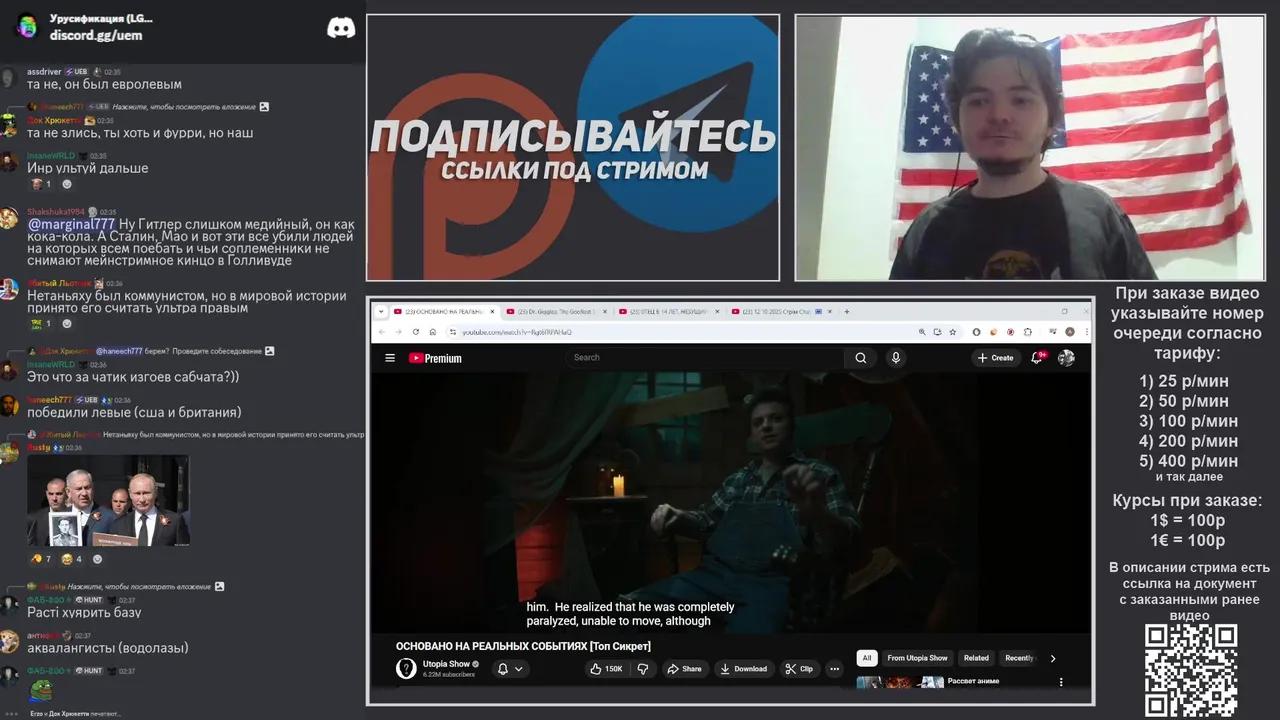Screen dimensions: 1280x720
Task: Open a new browser tab
Action: 847,312
